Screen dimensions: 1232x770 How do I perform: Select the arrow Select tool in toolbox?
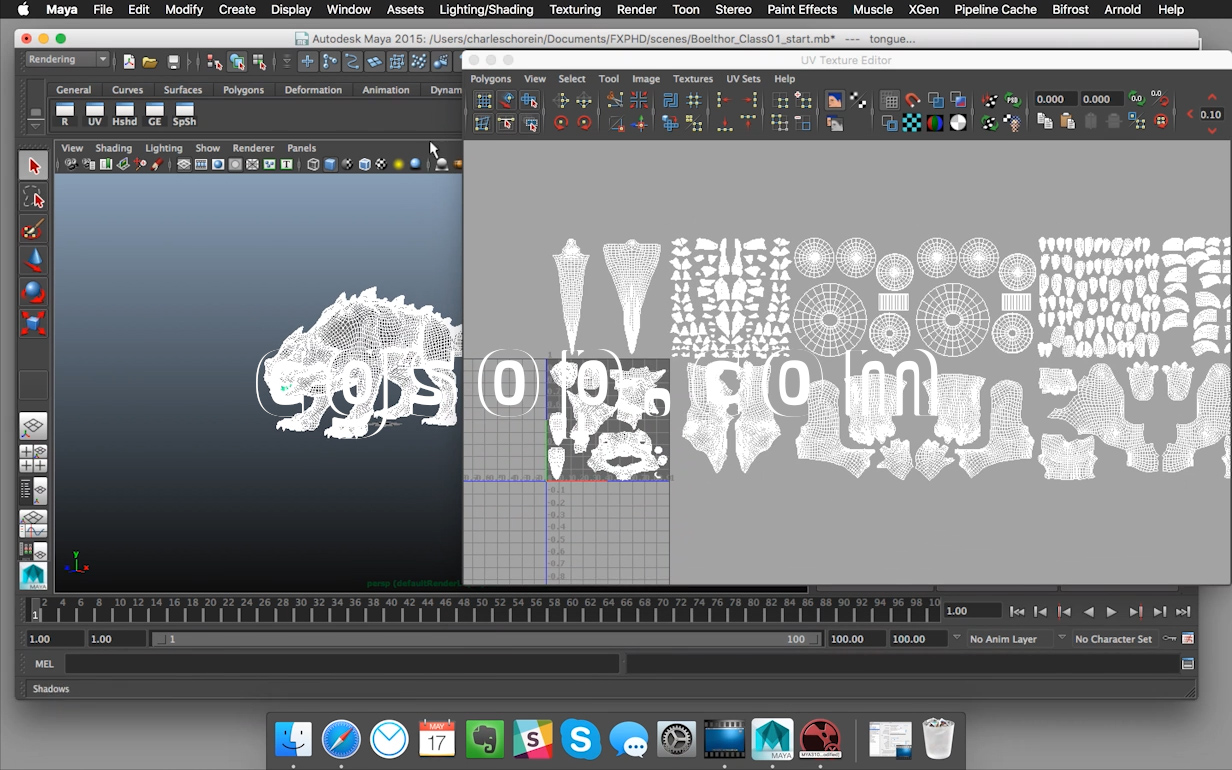[34, 166]
